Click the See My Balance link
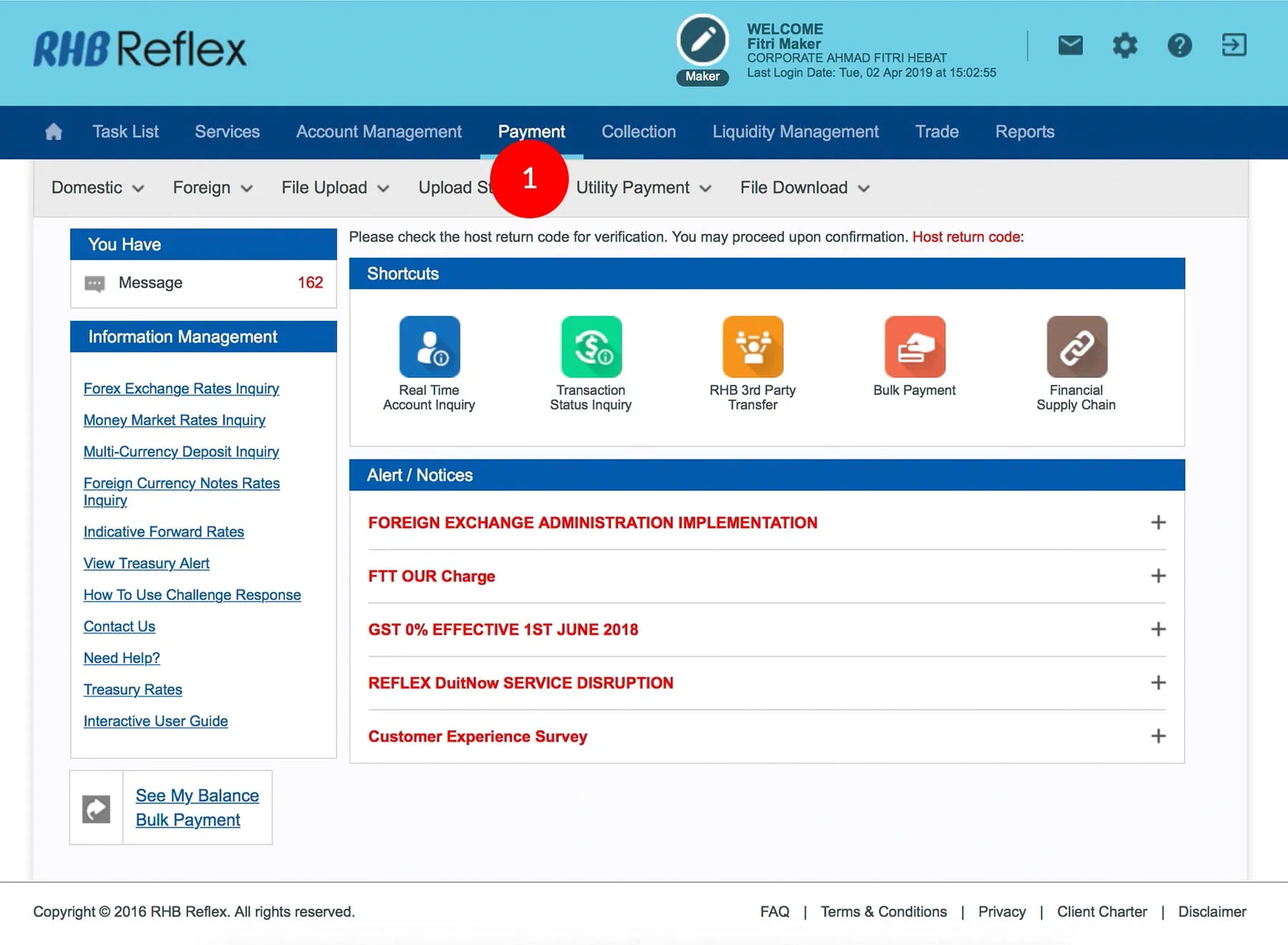 [197, 795]
